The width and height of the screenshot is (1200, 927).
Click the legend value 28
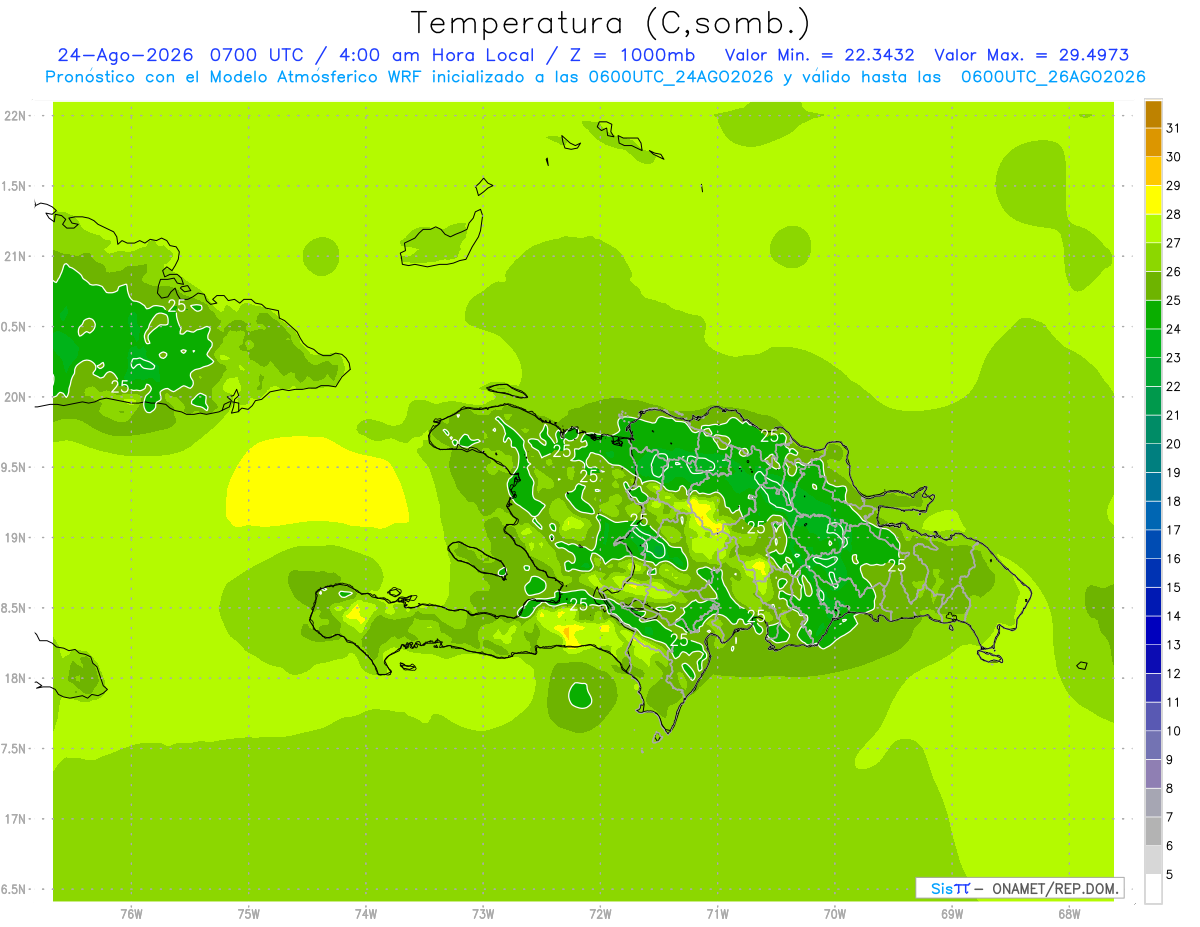[1174, 214]
